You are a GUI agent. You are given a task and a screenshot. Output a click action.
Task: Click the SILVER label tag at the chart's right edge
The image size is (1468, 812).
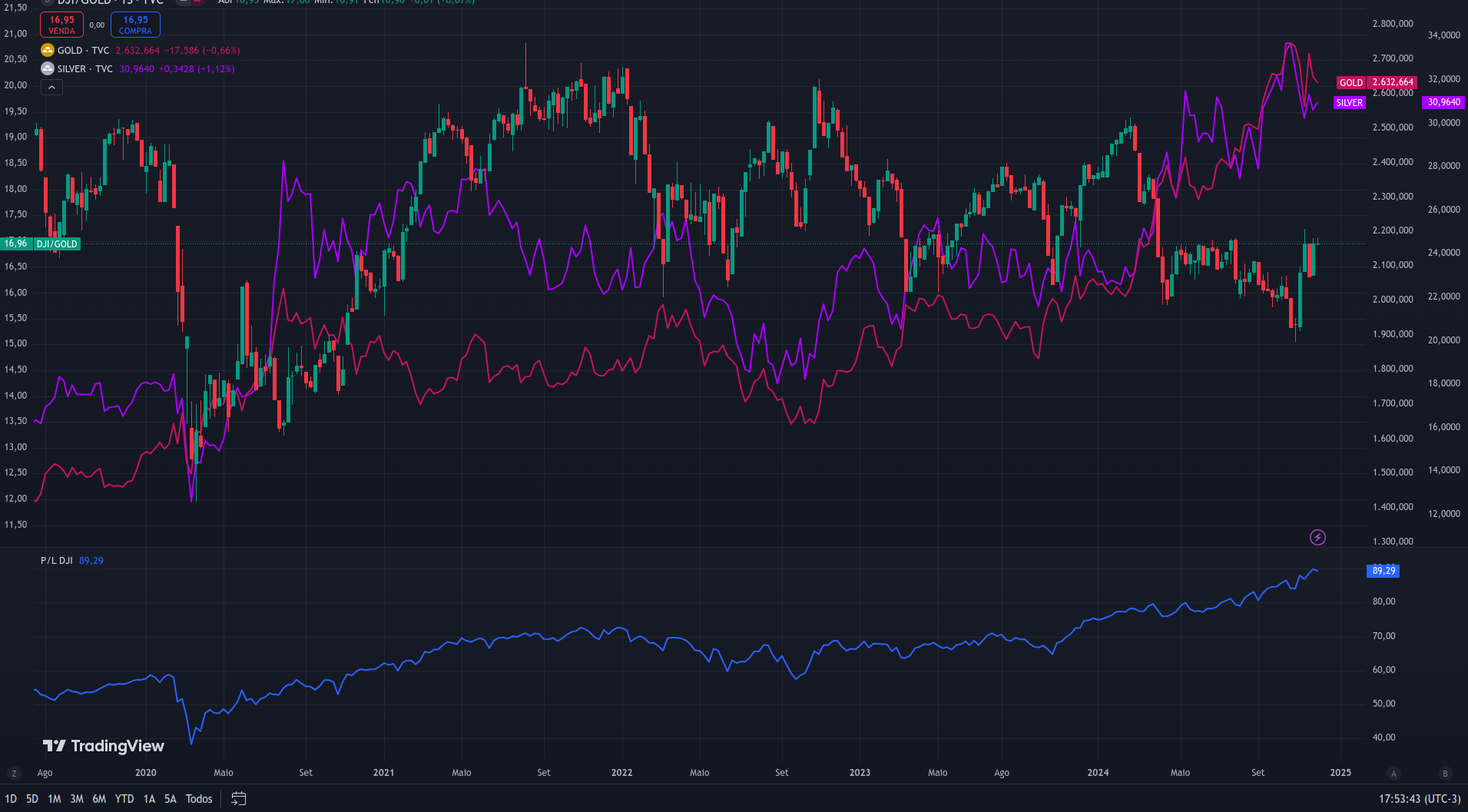pyautogui.click(x=1350, y=103)
